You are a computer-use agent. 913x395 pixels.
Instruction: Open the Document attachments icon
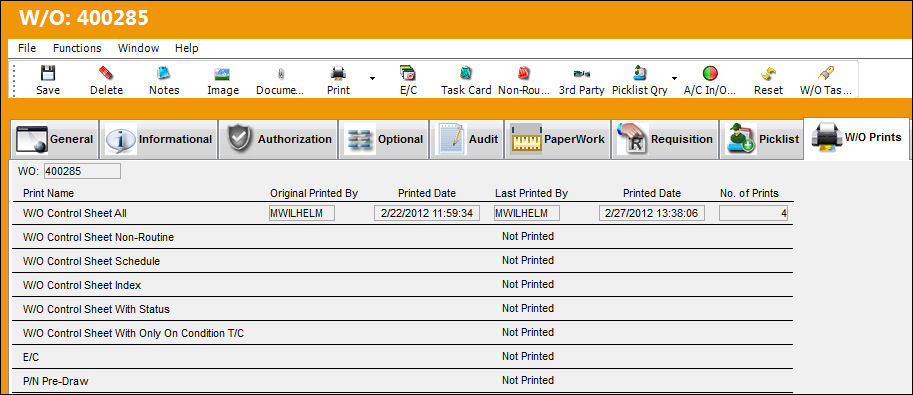[x=281, y=74]
